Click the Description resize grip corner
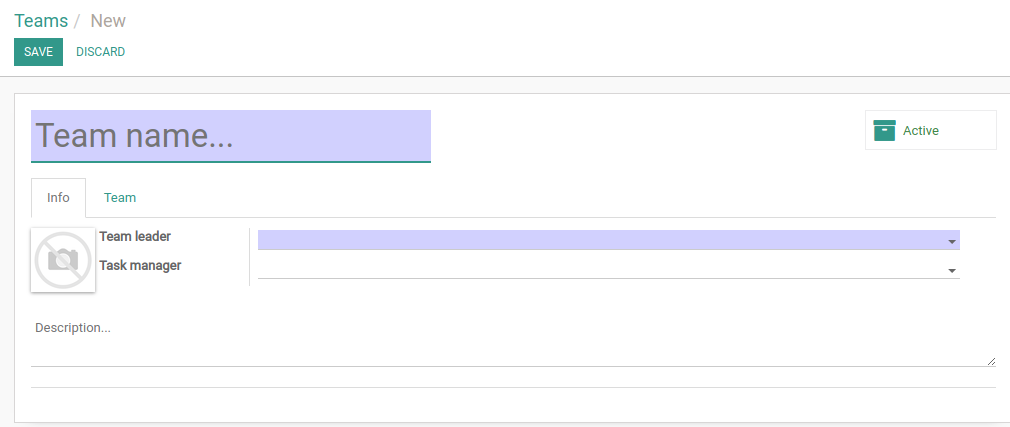Viewport: 1010px width, 427px height. 991,361
